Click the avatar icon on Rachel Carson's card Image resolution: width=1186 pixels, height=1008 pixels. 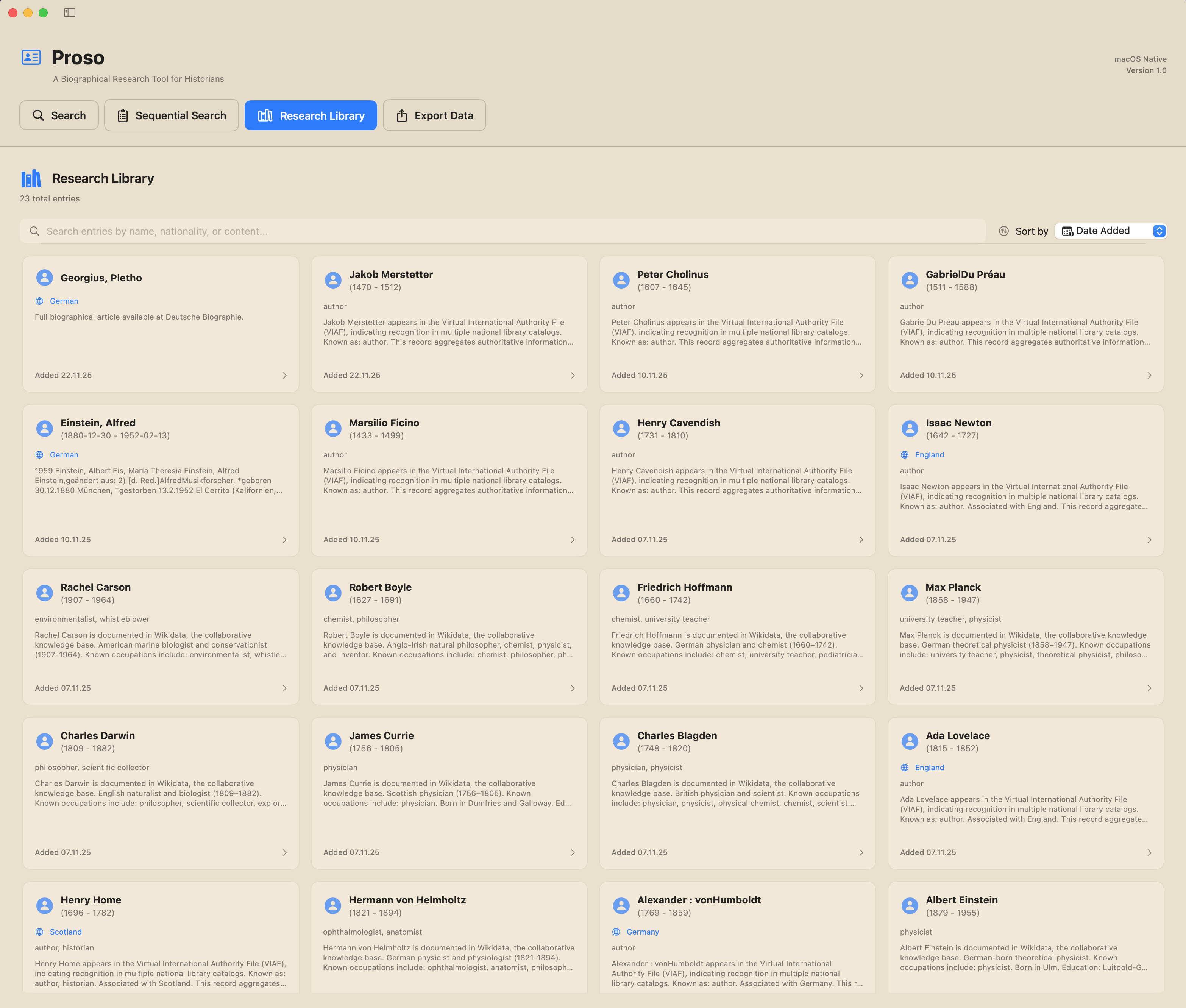[x=45, y=593]
